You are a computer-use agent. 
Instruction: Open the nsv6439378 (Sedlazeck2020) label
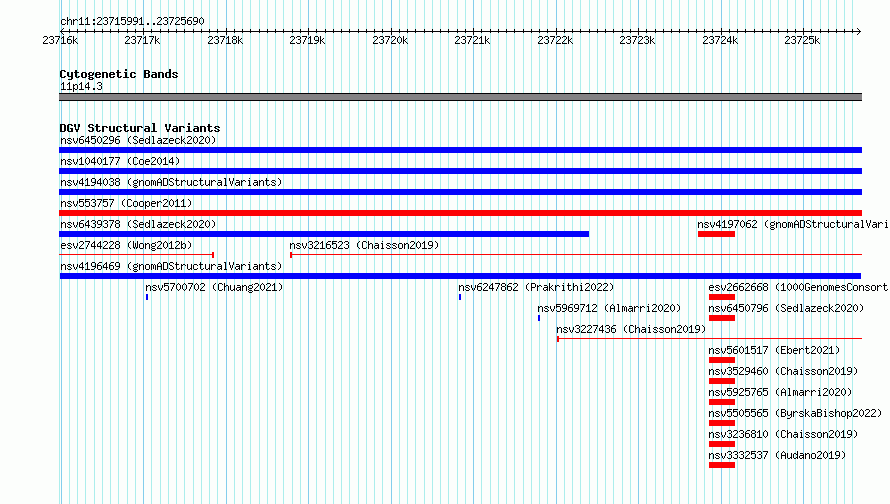pos(138,224)
